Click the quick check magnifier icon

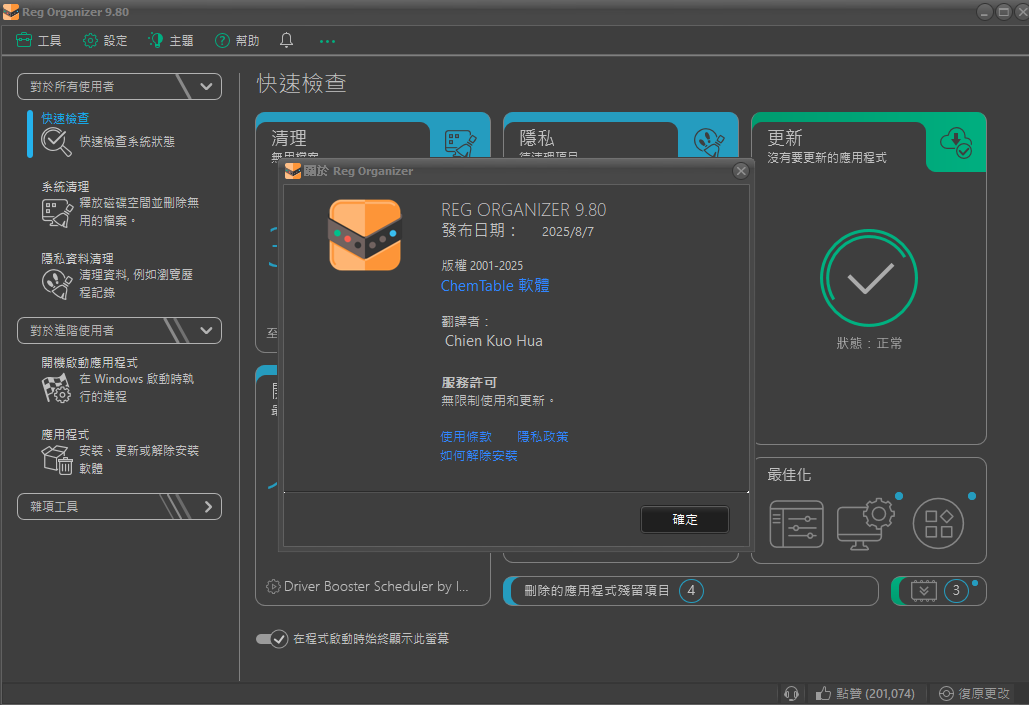point(56,142)
